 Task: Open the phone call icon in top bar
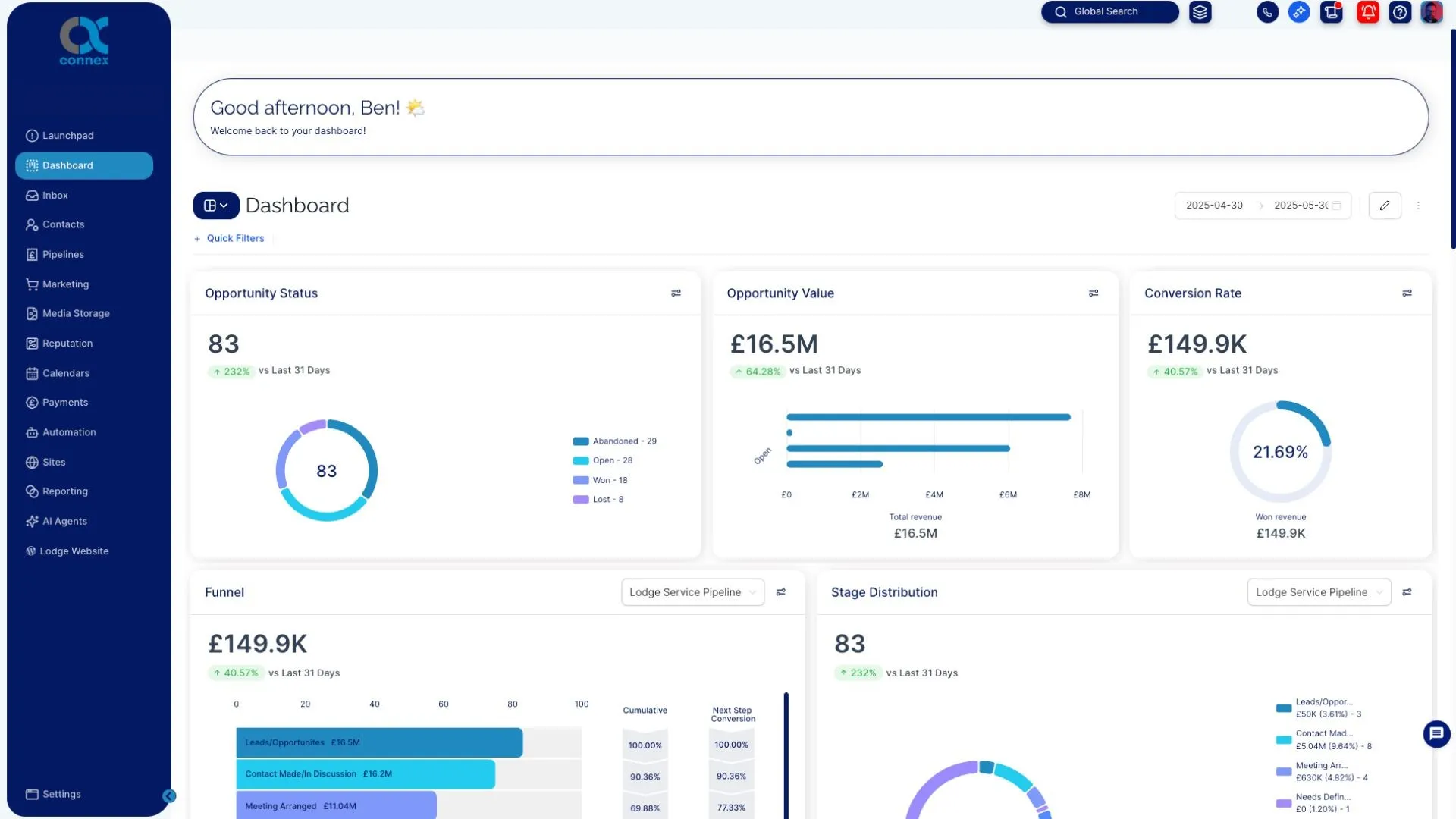(1267, 12)
